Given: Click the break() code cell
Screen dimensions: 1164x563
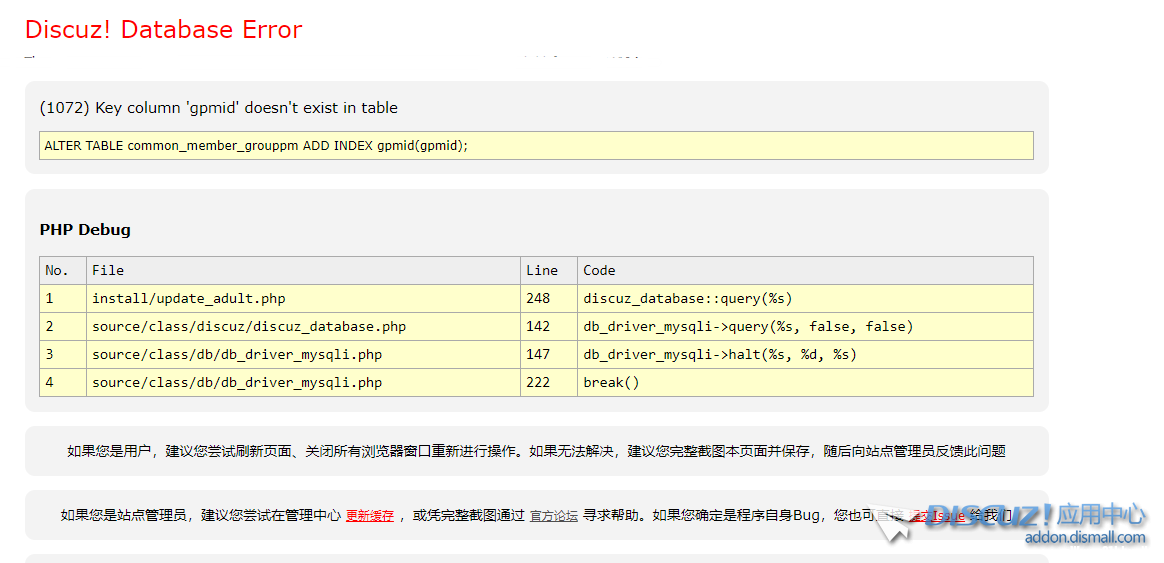Looking at the screenshot, I should 610,383.
